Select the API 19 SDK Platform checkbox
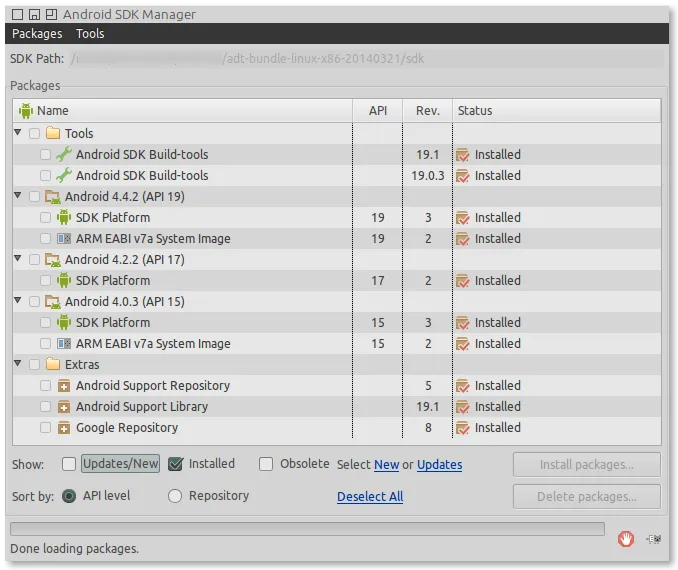The height and width of the screenshot is (570, 678). [45, 218]
